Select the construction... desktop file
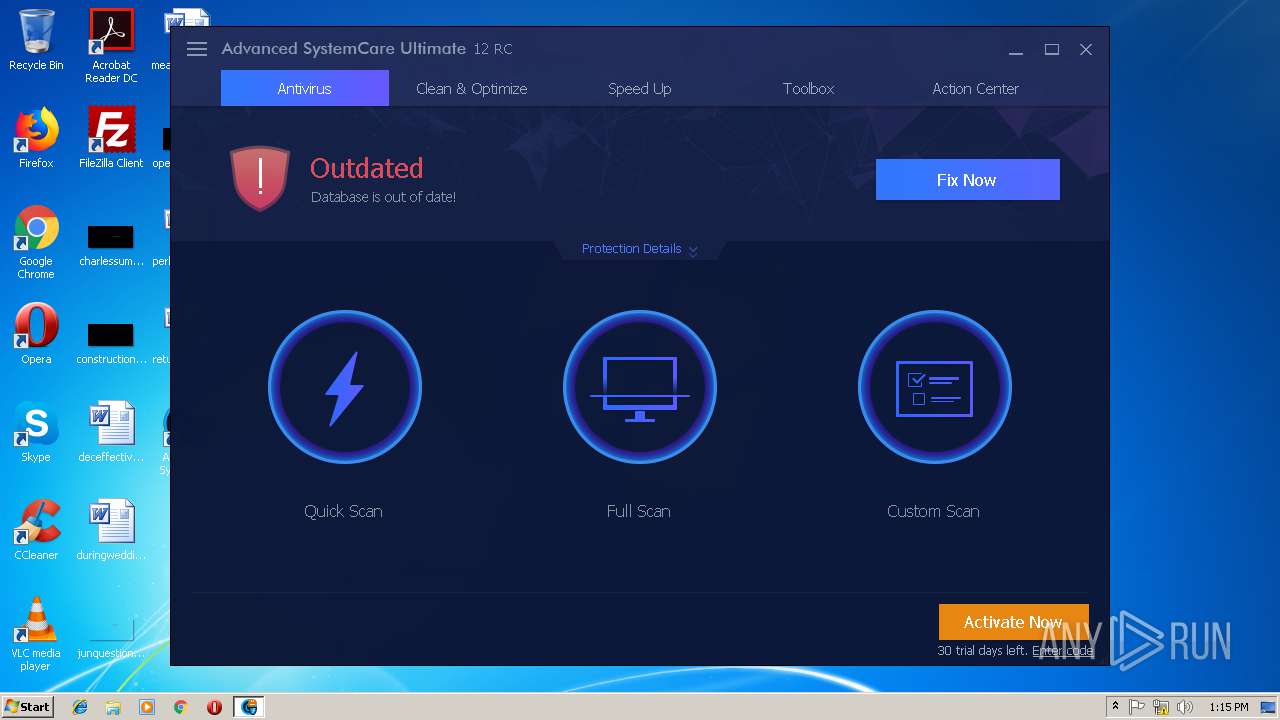 (111, 343)
